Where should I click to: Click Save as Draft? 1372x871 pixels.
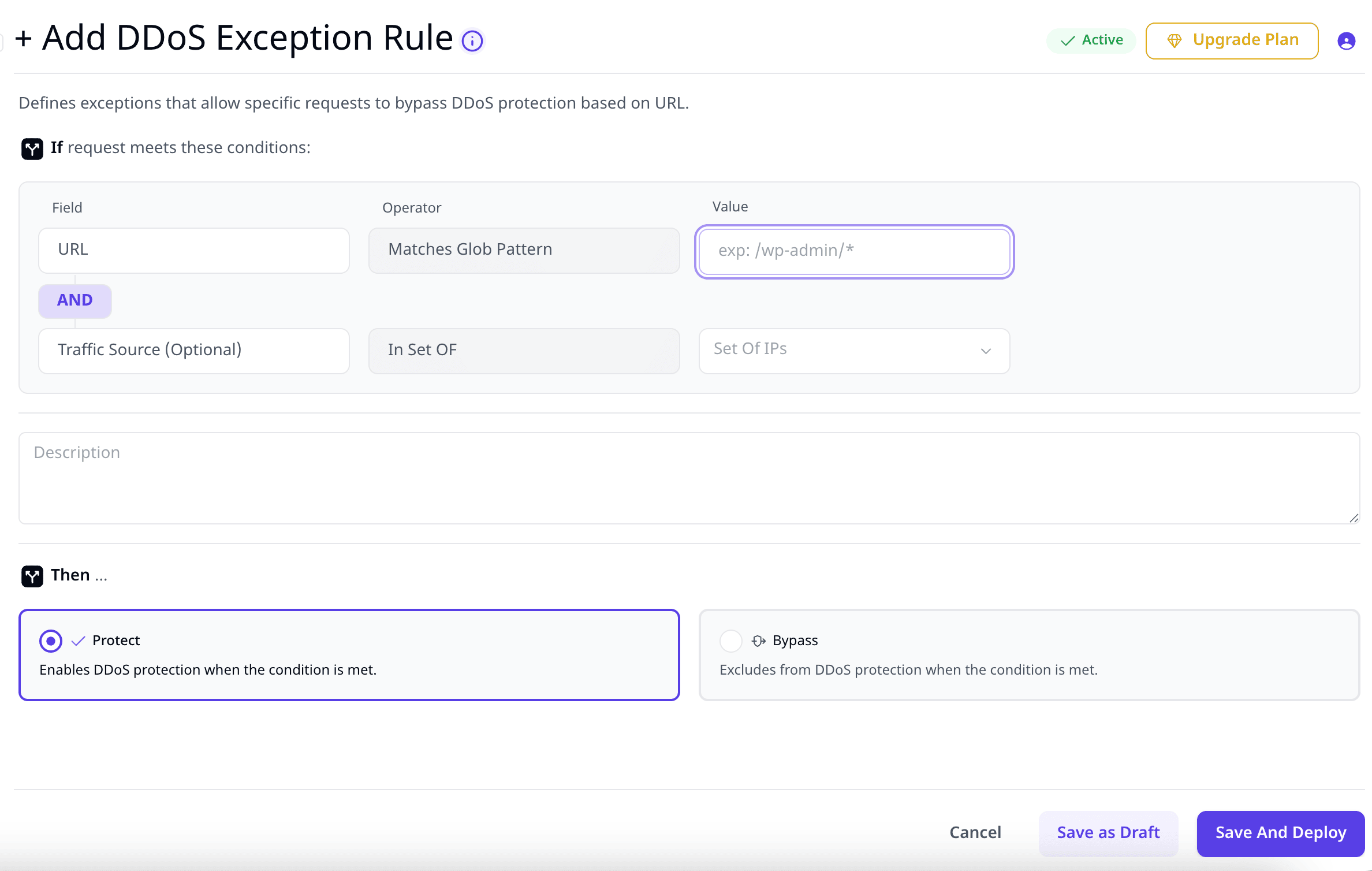click(1108, 833)
